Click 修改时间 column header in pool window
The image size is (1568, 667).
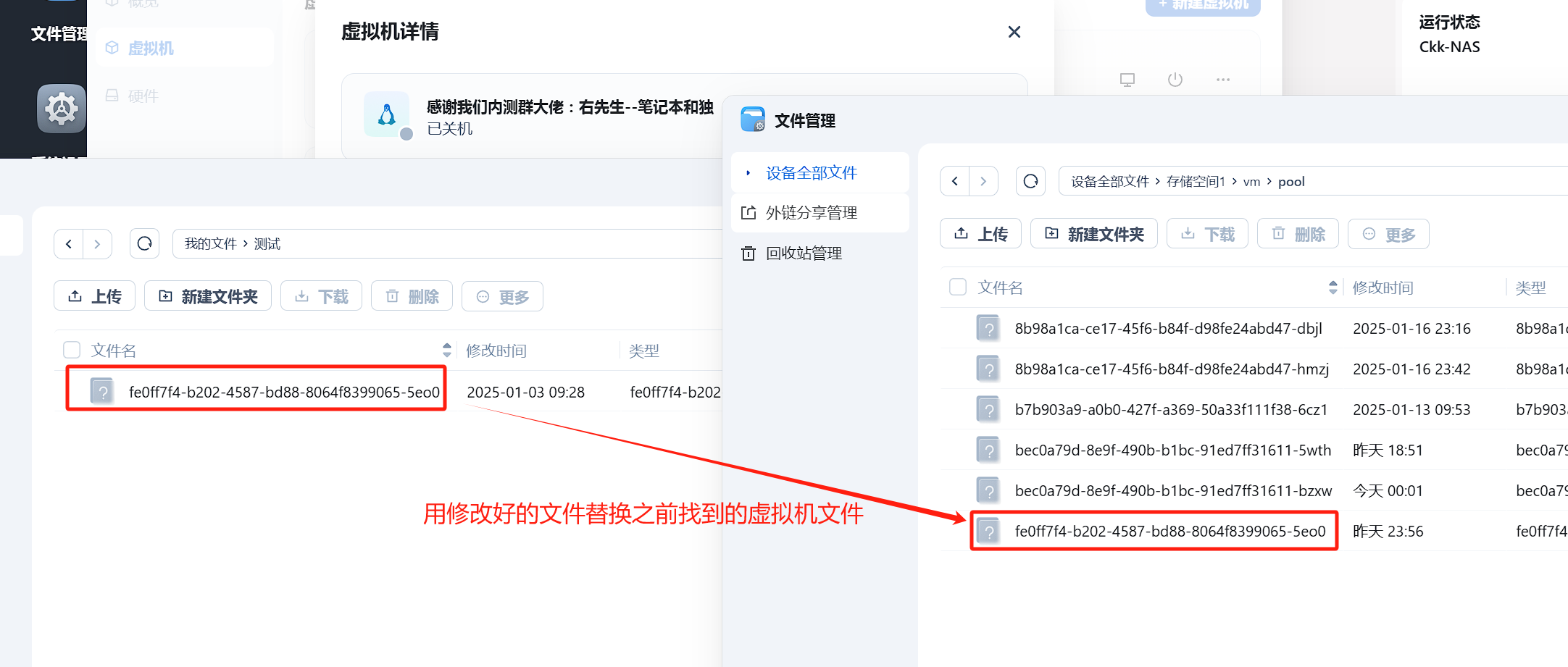tap(1383, 288)
